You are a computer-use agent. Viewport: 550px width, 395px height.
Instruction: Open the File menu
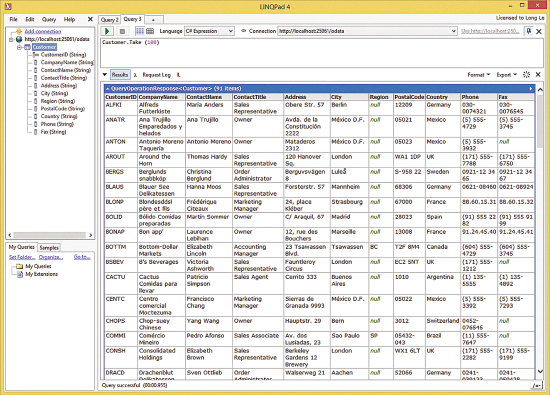point(13,19)
